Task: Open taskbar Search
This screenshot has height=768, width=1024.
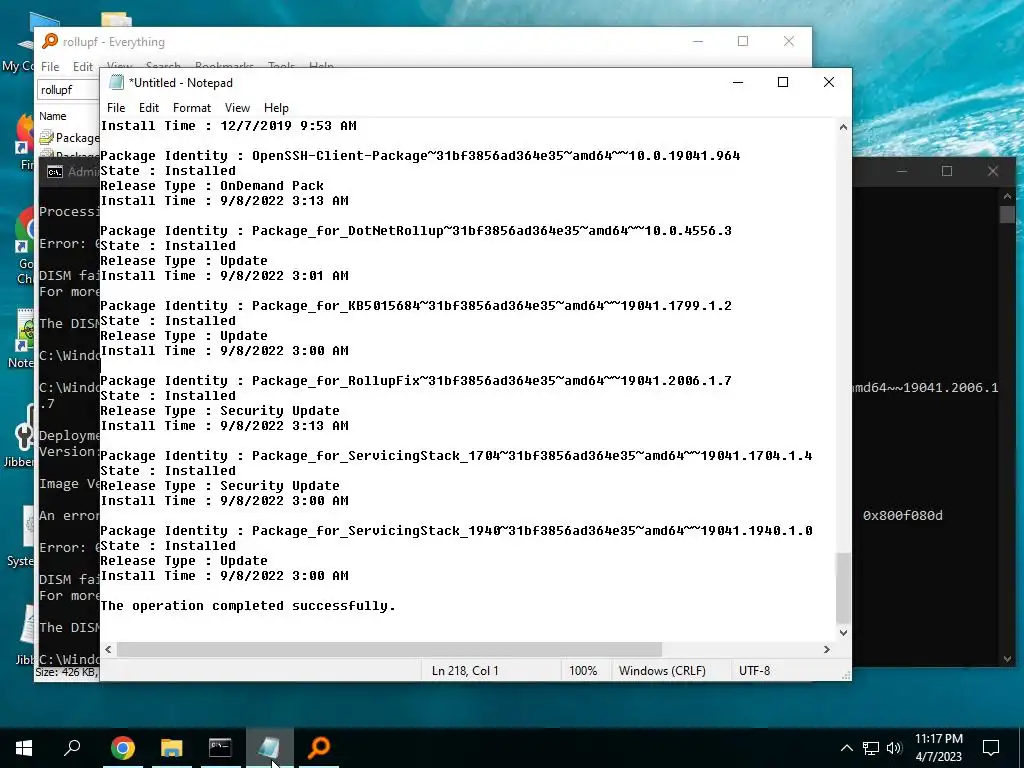Action: click(x=72, y=748)
